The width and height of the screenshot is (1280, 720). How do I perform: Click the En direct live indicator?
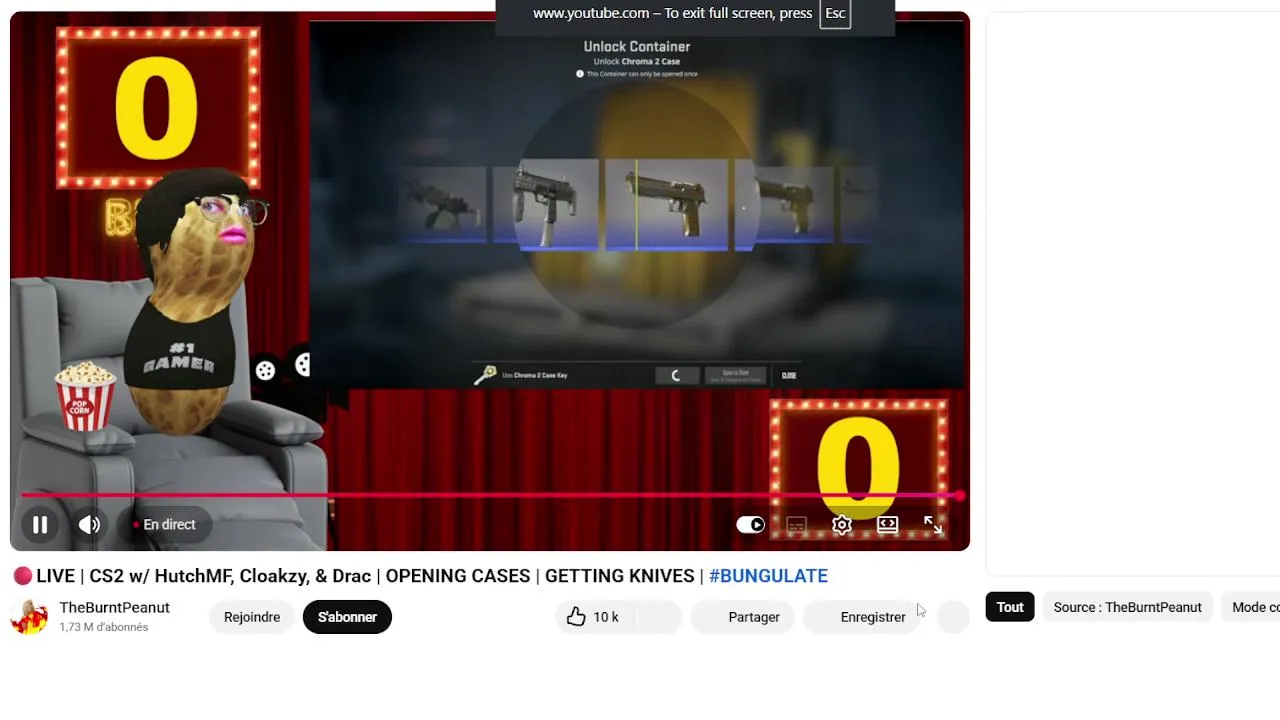(x=164, y=524)
